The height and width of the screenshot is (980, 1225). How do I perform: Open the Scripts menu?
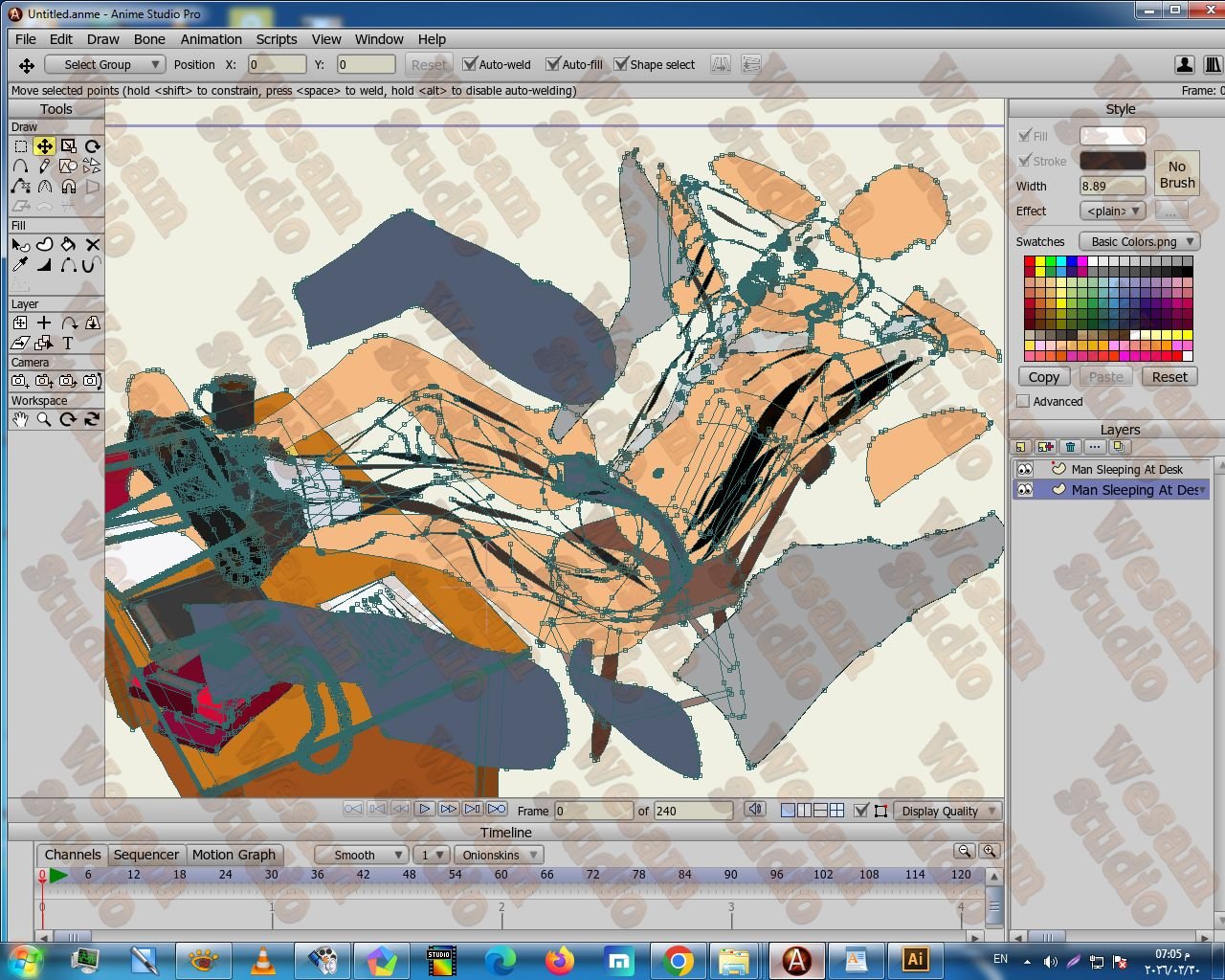coord(277,39)
